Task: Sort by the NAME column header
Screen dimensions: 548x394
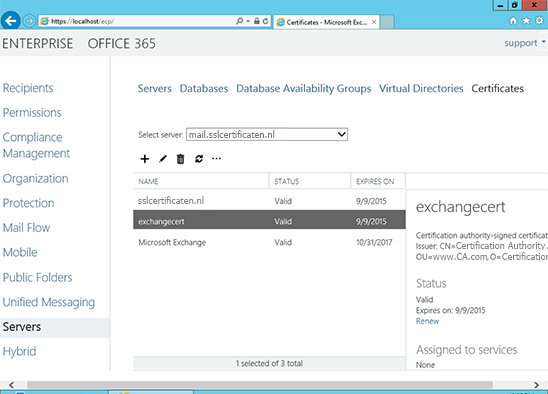Action: click(201, 181)
